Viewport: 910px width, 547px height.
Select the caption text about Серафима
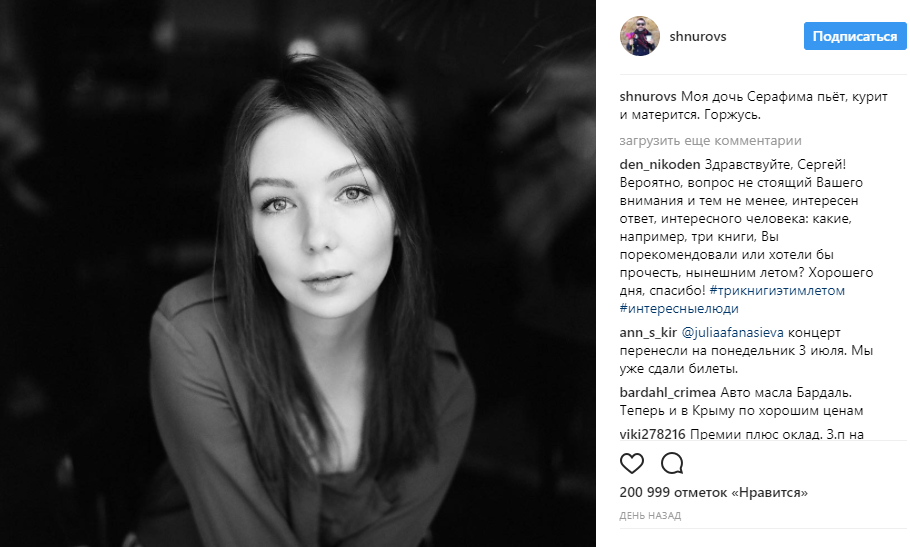click(x=753, y=106)
